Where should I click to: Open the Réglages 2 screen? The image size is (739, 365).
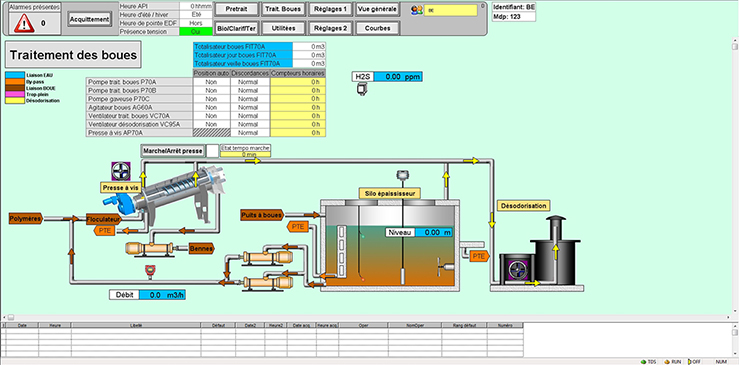pos(330,28)
